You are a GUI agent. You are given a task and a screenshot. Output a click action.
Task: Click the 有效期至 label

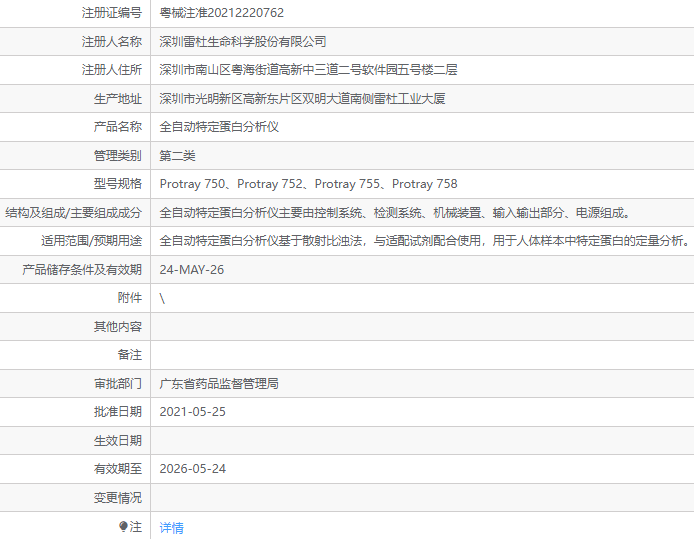click(118, 469)
